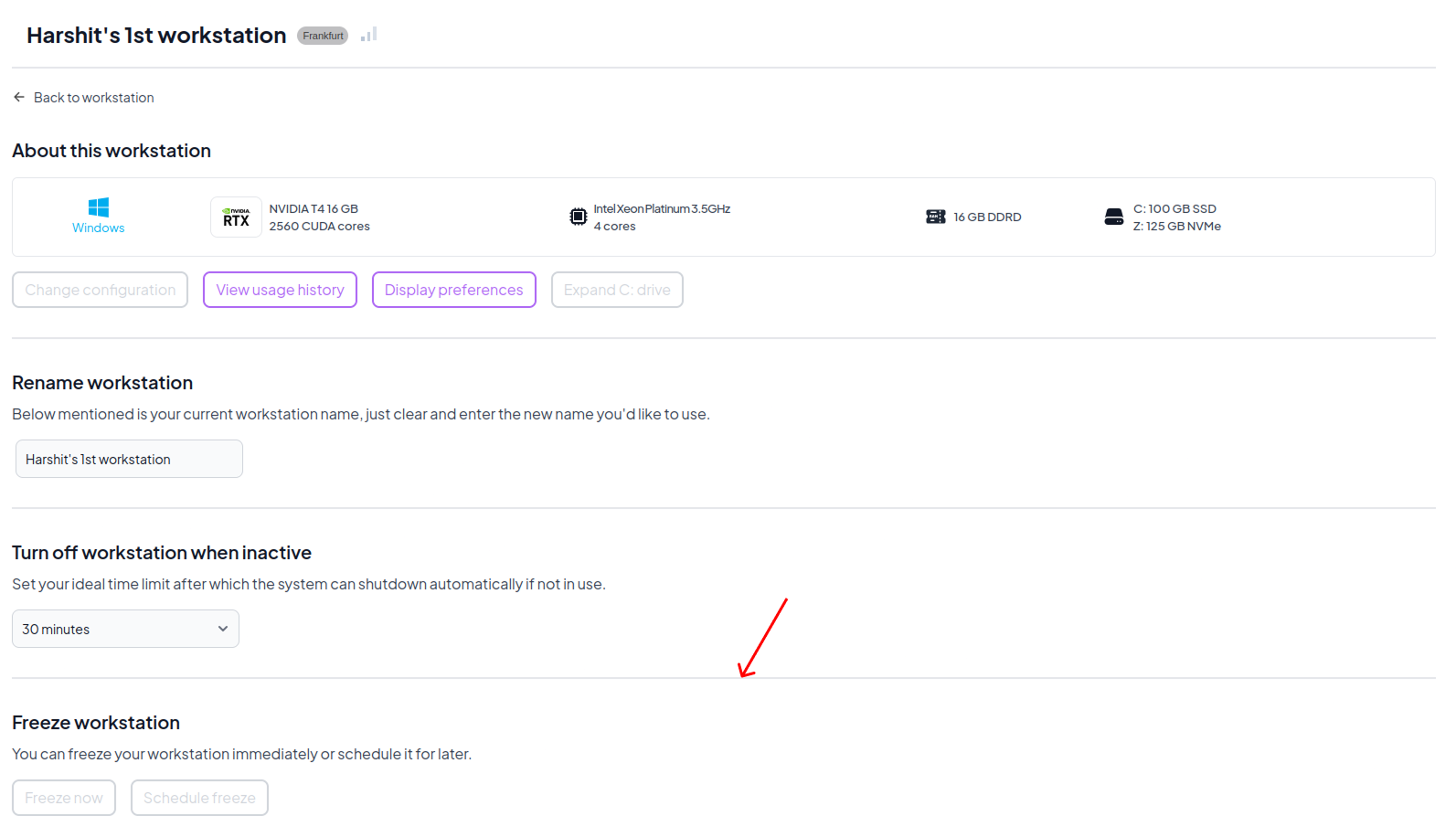Click the storage drive icon
1456x816 pixels.
pyautogui.click(x=1113, y=217)
